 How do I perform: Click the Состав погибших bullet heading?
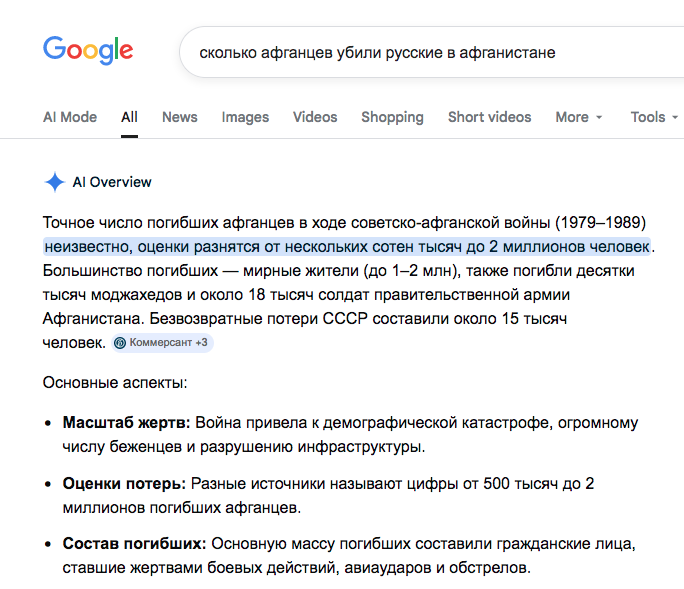tap(134, 544)
